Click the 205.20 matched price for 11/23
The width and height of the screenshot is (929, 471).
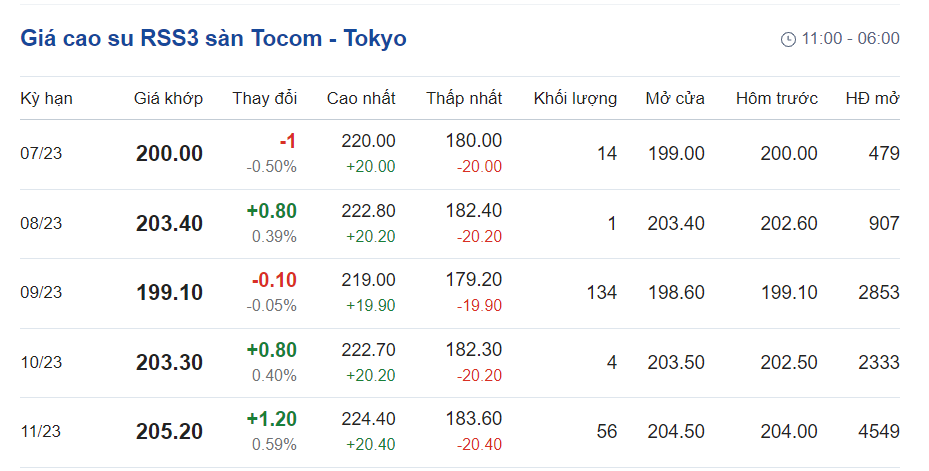[x=169, y=432]
